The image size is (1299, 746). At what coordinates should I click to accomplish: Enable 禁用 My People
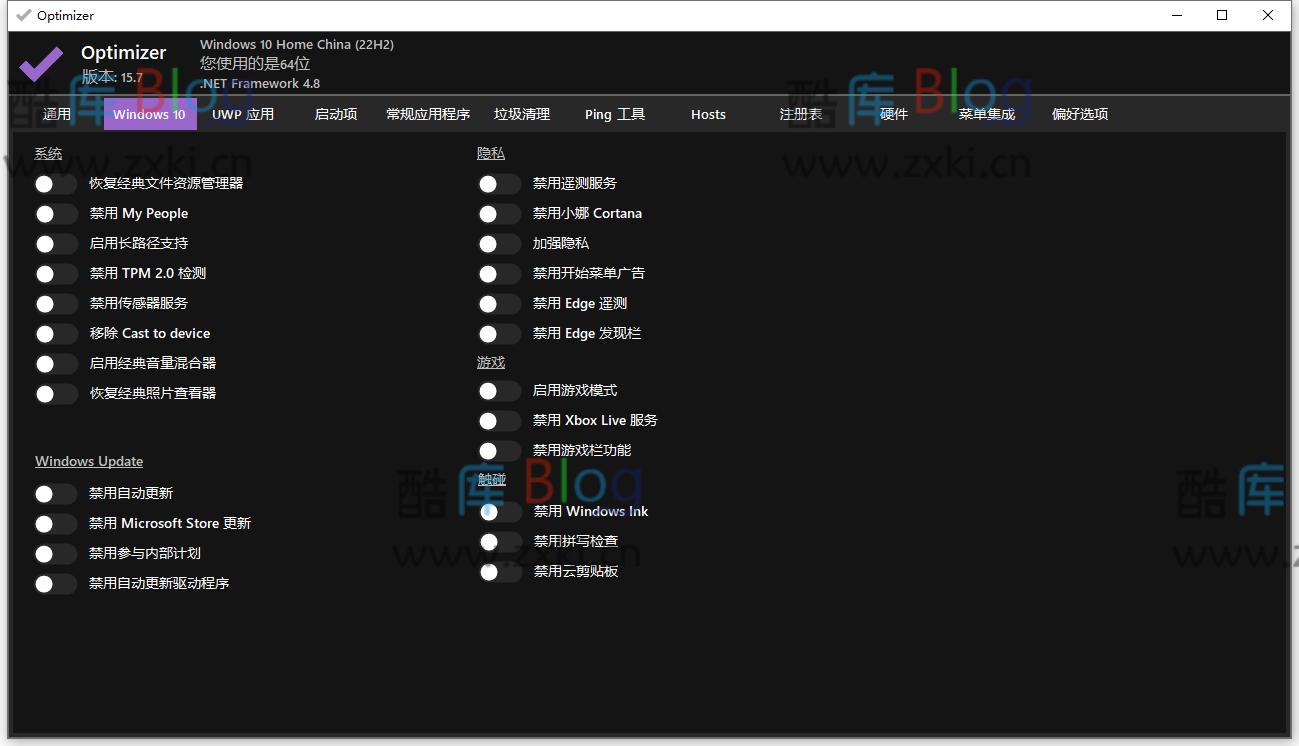pos(56,213)
